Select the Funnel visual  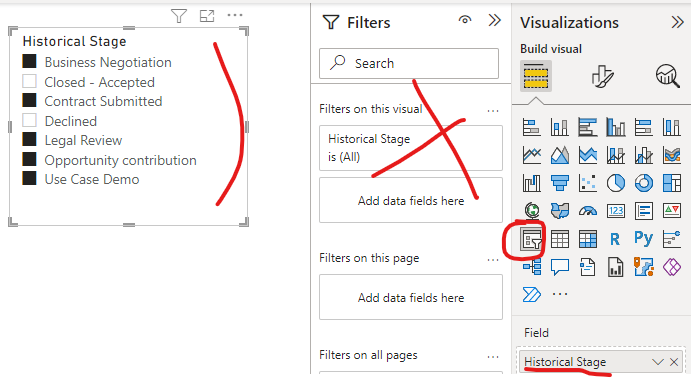[559, 183]
